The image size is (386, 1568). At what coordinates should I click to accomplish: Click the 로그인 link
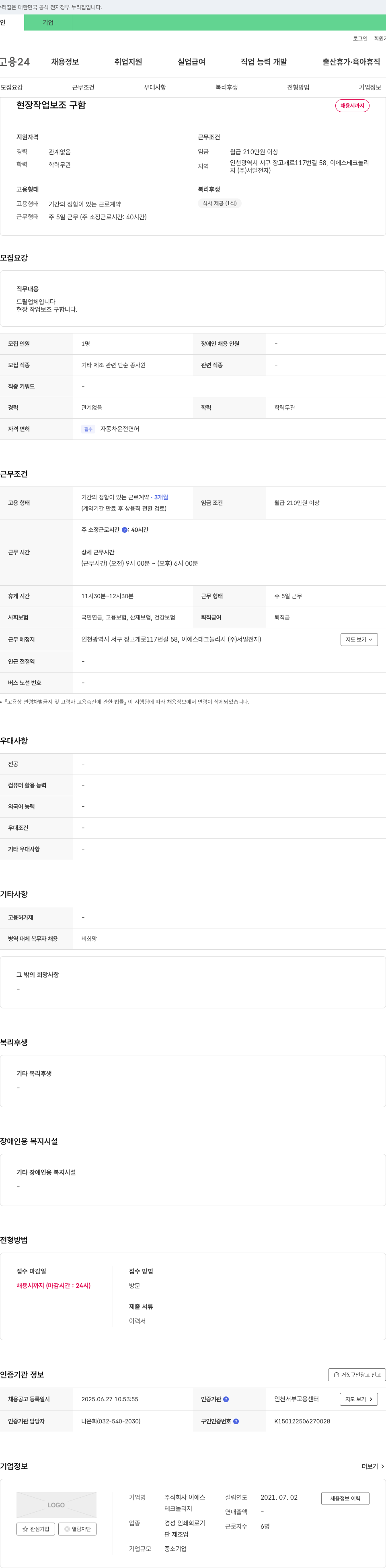360,39
